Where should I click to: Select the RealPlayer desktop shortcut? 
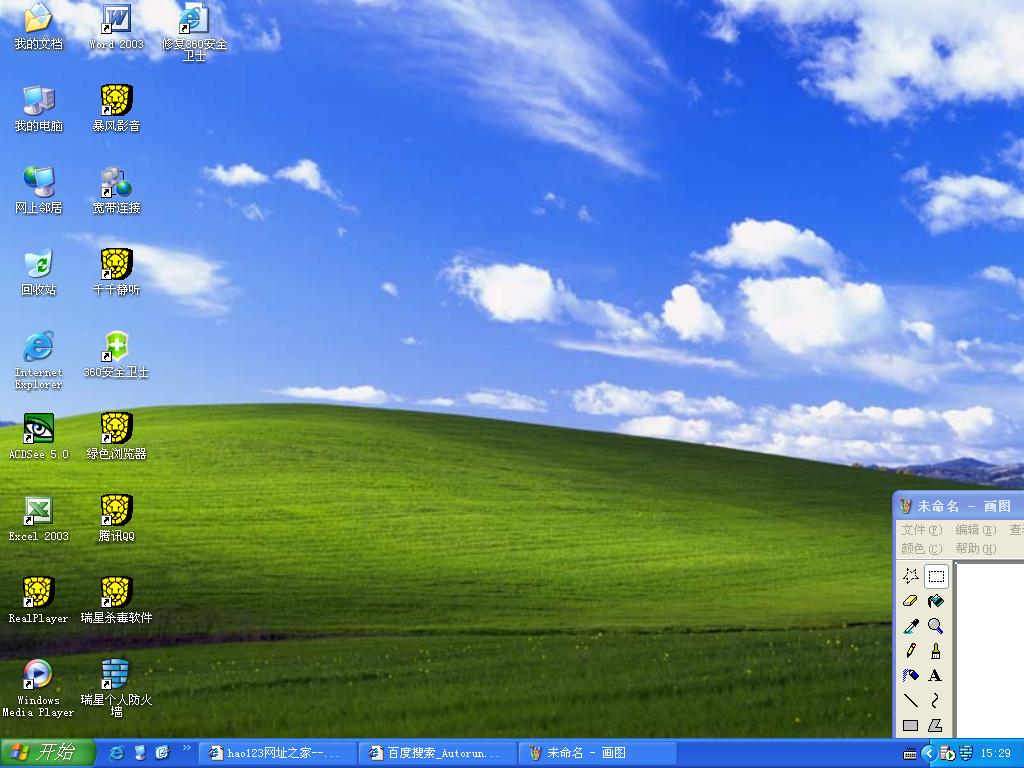[x=39, y=601]
